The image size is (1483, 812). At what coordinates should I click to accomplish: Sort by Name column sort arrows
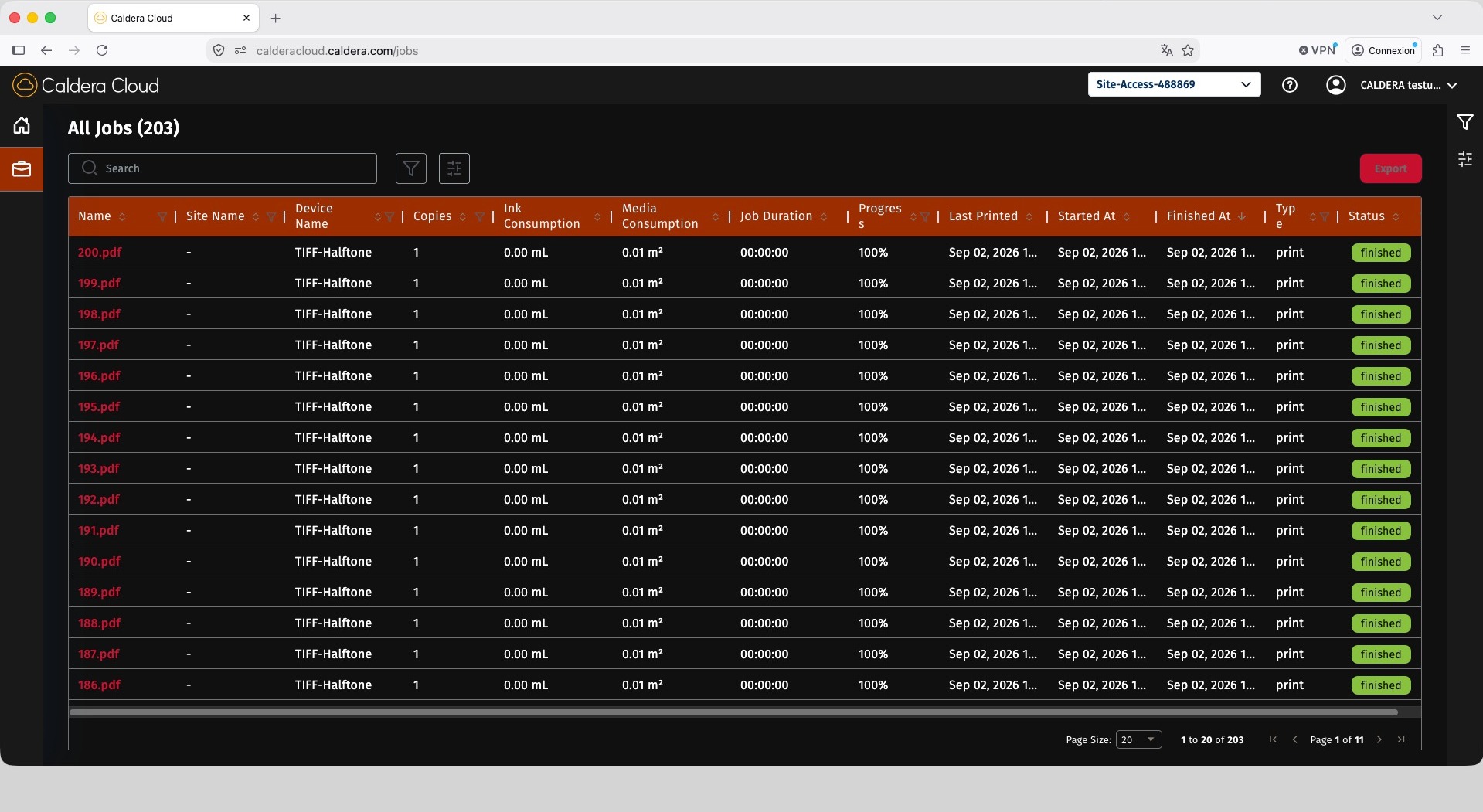(x=122, y=217)
